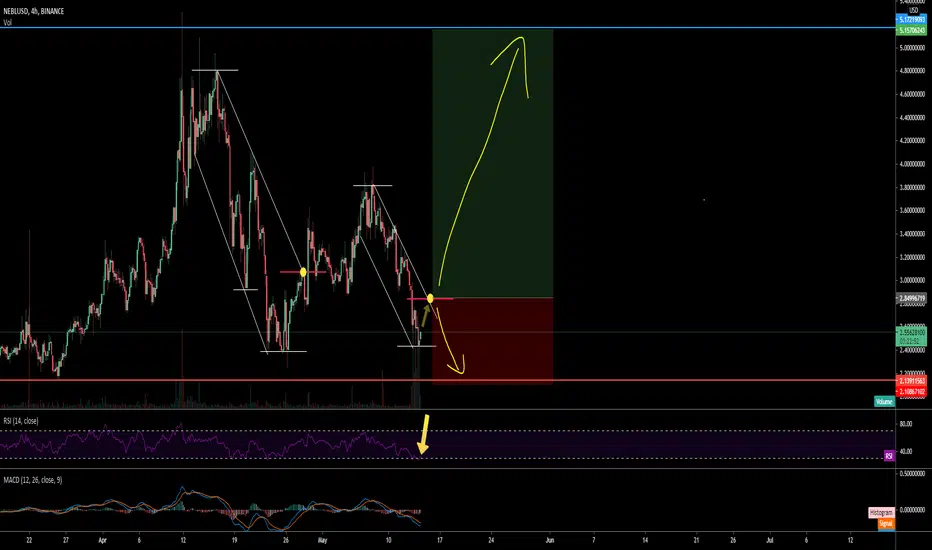Click the purple RSI tag on scale
The height and width of the screenshot is (550, 932).
pos(889,456)
